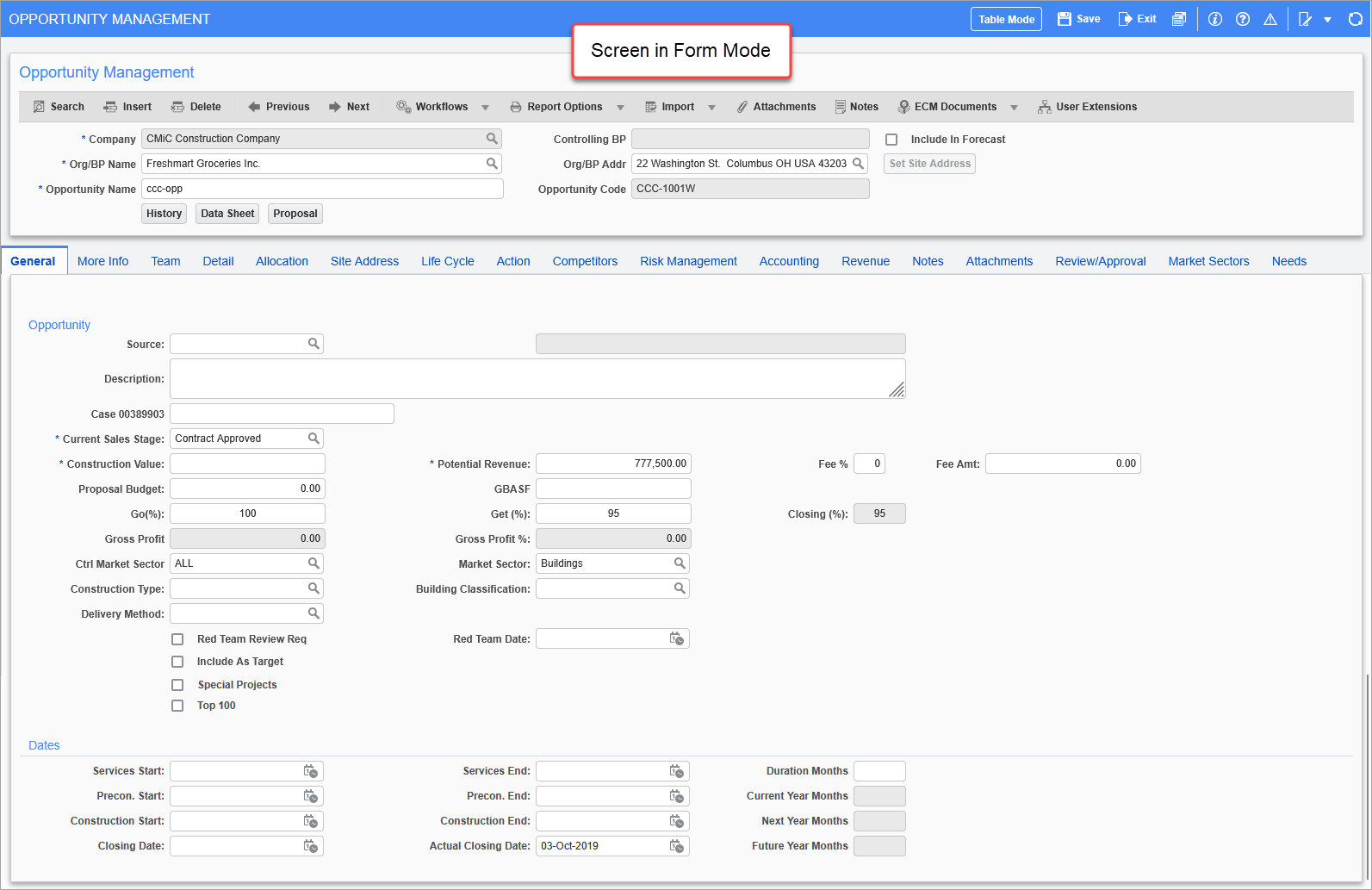The height and width of the screenshot is (890, 1372).
Task: Expand the ECM Documents dropdown arrow
Action: pos(1014,108)
